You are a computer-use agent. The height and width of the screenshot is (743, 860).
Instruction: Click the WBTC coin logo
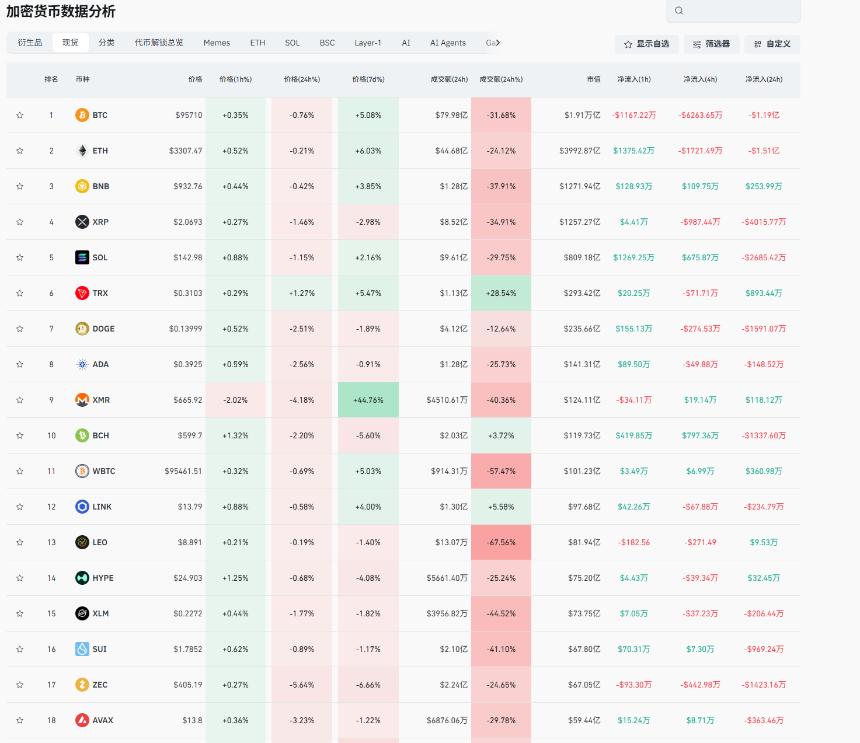[x=82, y=471]
